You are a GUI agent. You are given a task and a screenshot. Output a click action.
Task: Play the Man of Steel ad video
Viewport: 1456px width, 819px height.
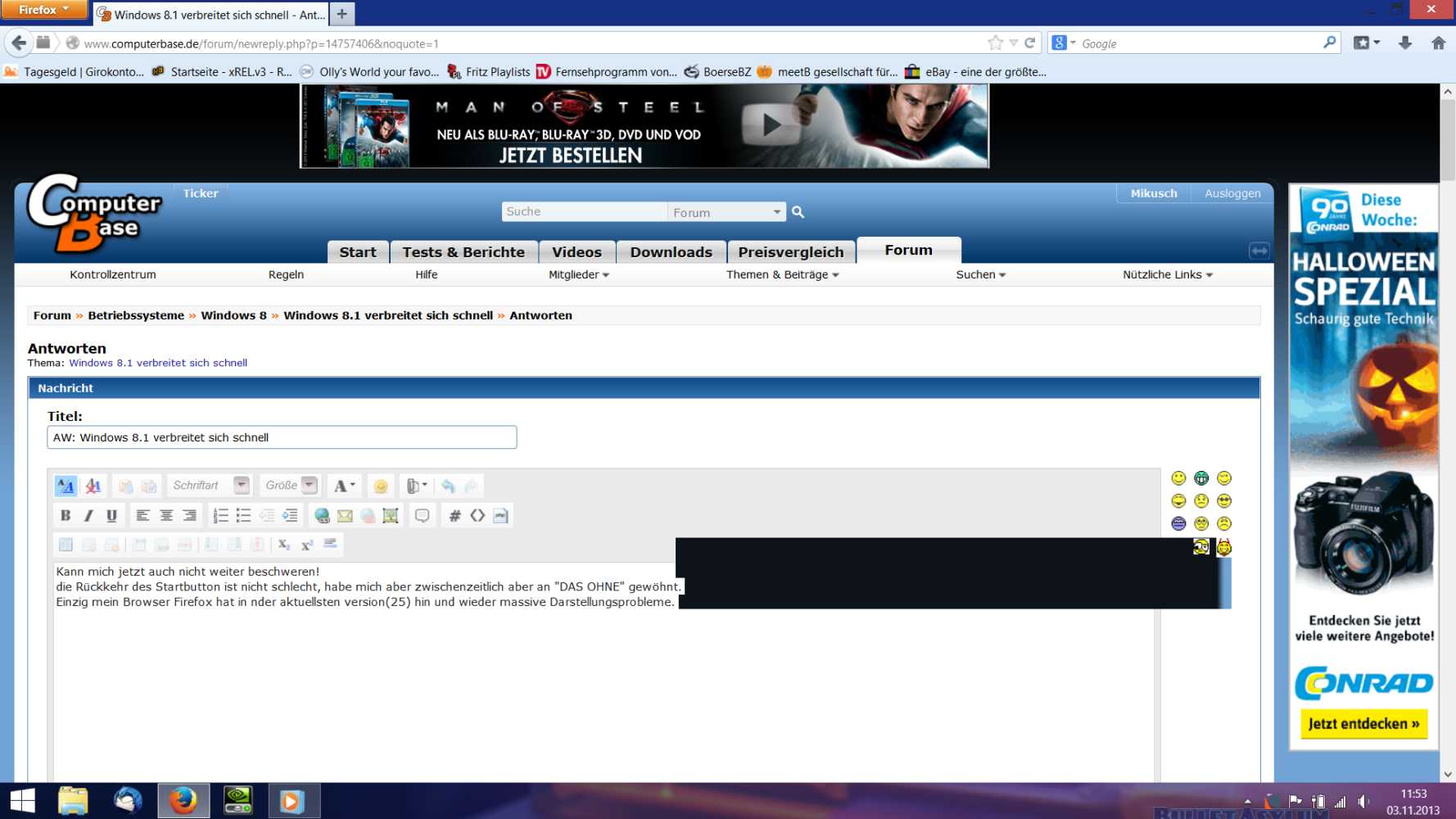(771, 124)
